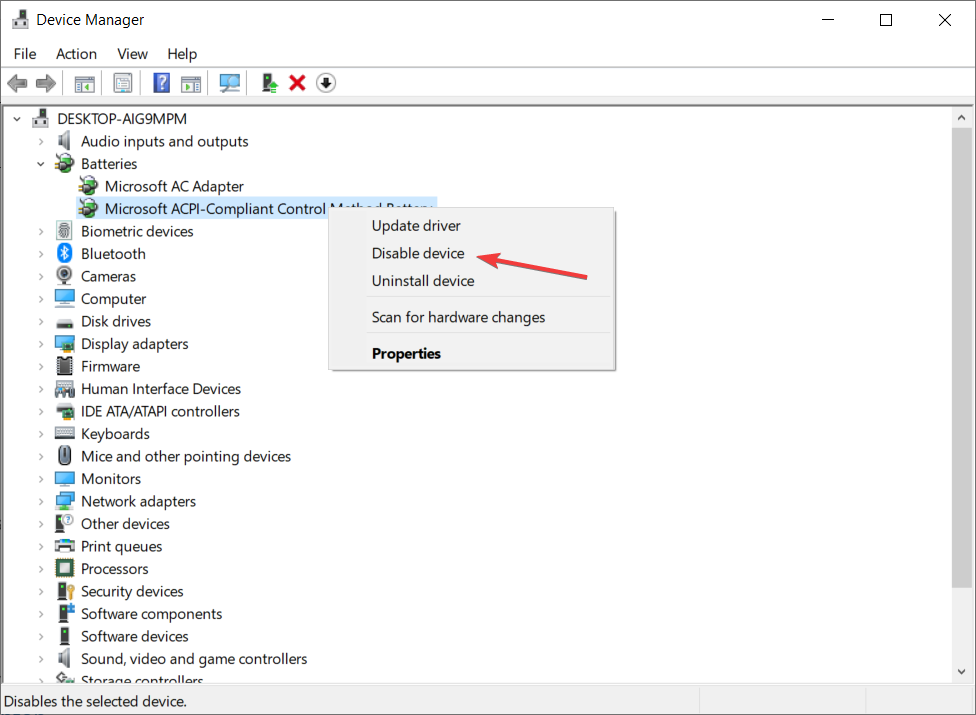Expand the IDE ATA/ATAPI controllers chevron
976x715 pixels.
[41, 411]
